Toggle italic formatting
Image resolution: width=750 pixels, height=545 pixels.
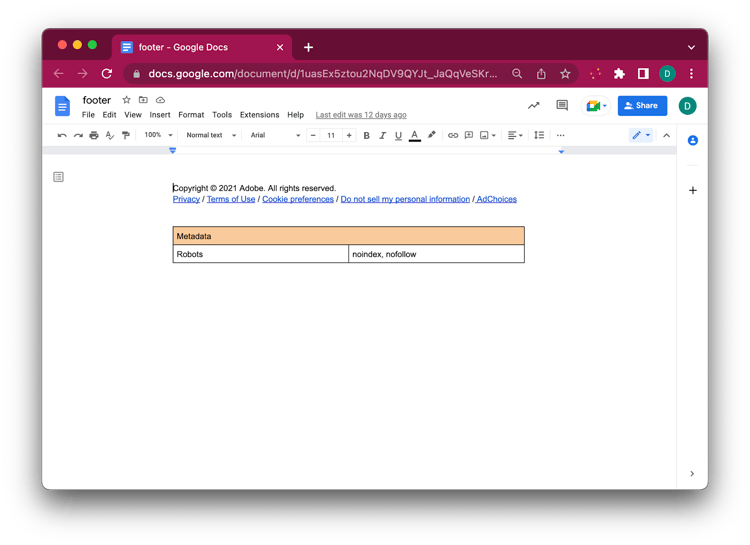point(382,135)
